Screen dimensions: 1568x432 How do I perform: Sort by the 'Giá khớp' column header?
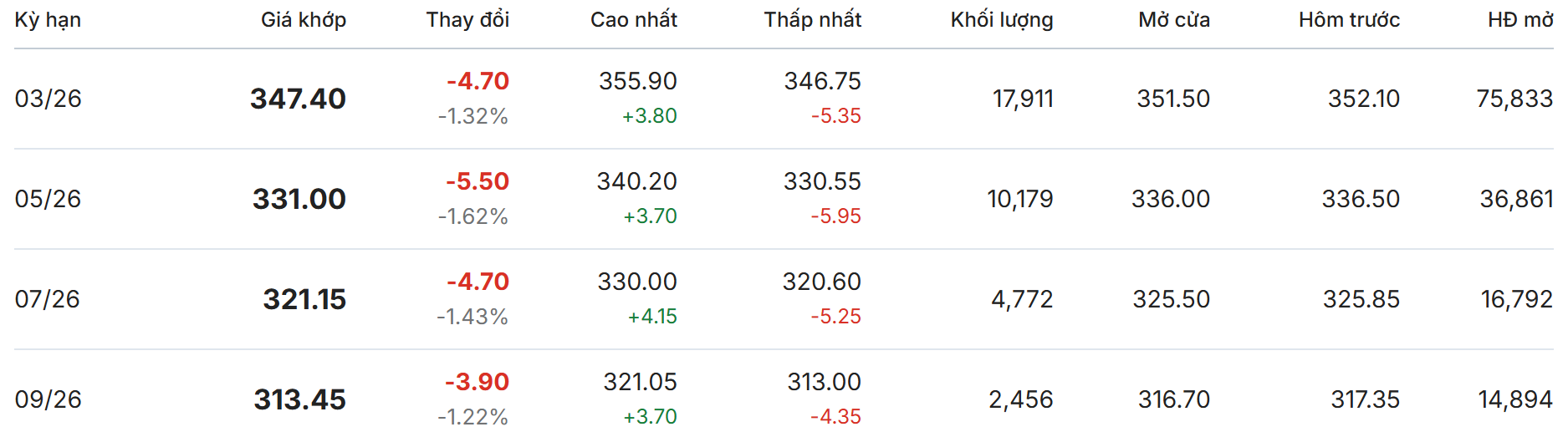click(303, 20)
